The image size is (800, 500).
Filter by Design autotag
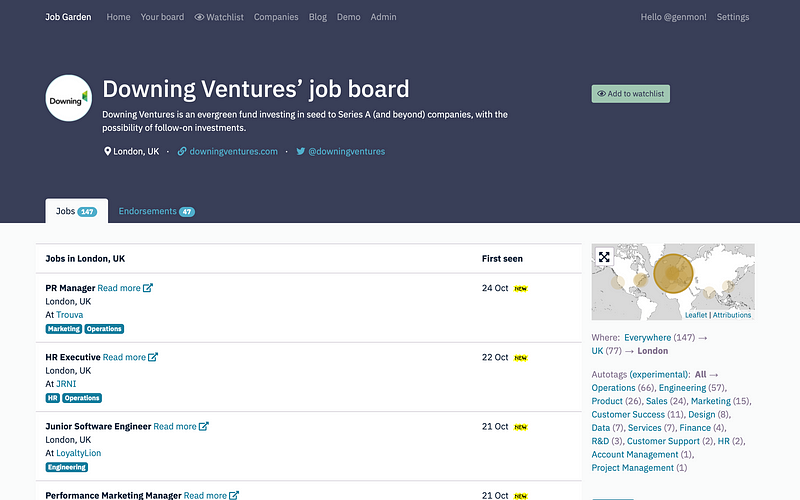[702, 414]
